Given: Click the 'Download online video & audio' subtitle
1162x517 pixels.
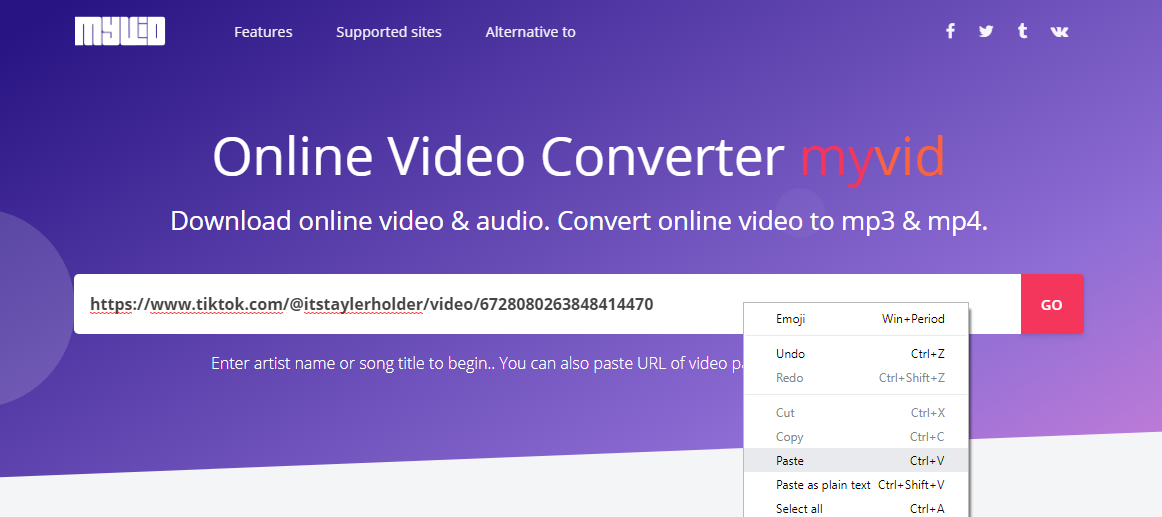Looking at the screenshot, I should pyautogui.click(x=580, y=221).
